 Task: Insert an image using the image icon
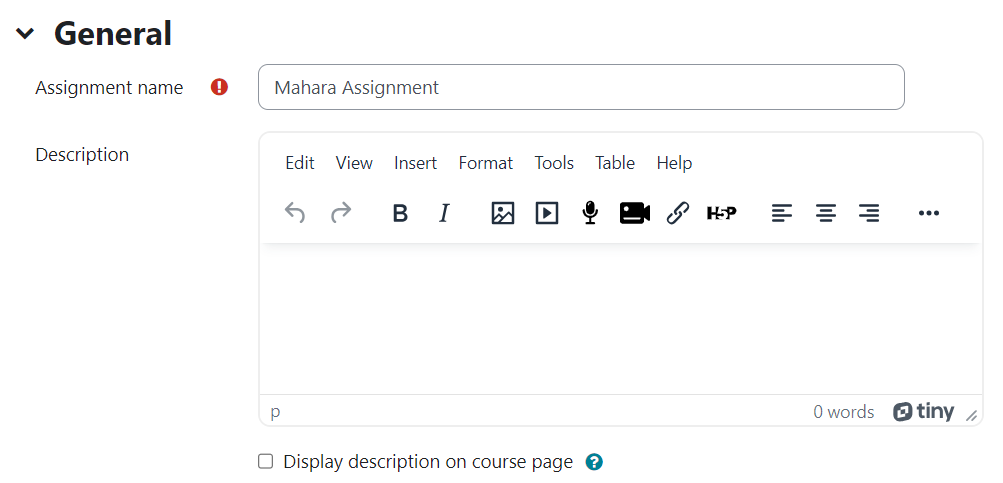[503, 213]
